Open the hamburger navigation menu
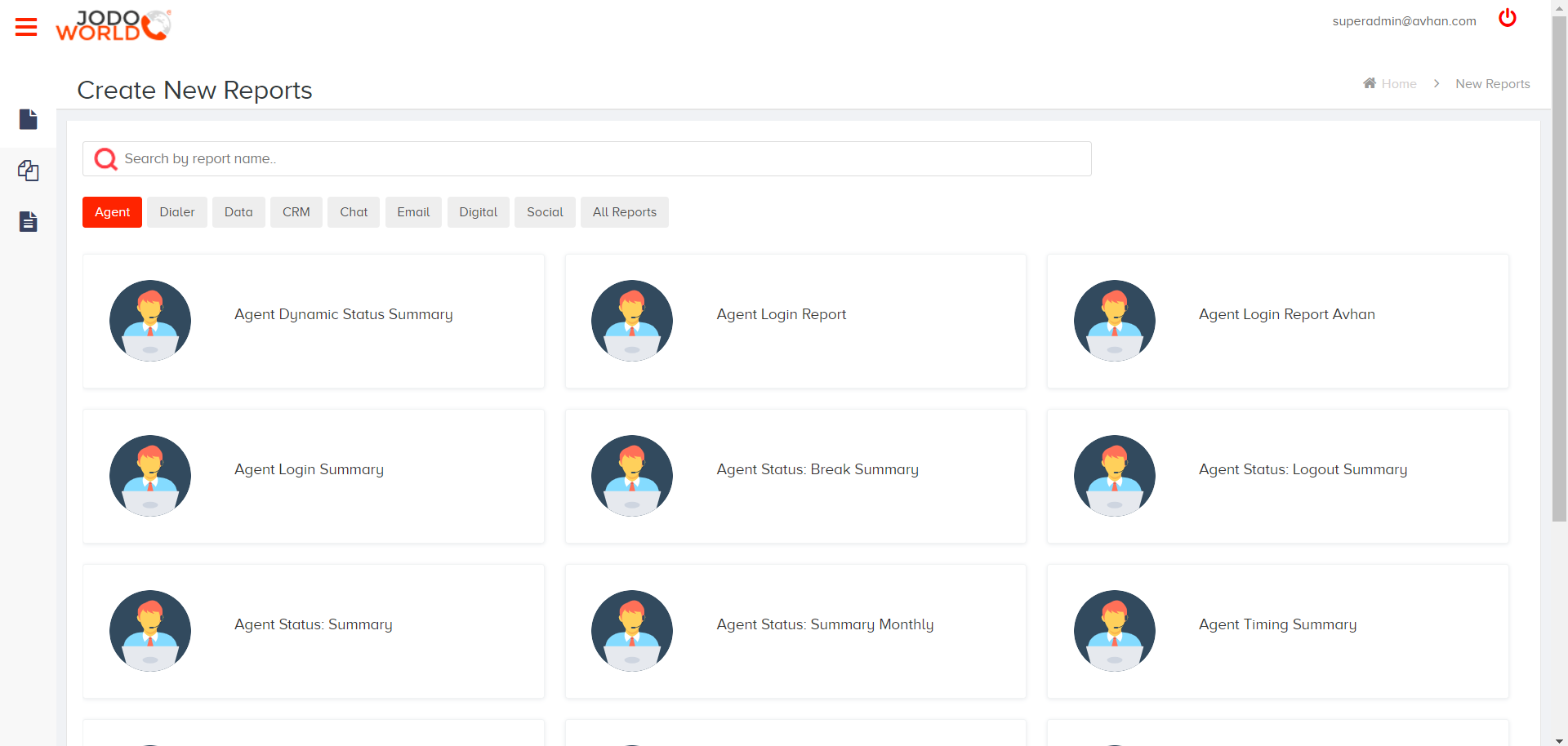 pos(26,26)
